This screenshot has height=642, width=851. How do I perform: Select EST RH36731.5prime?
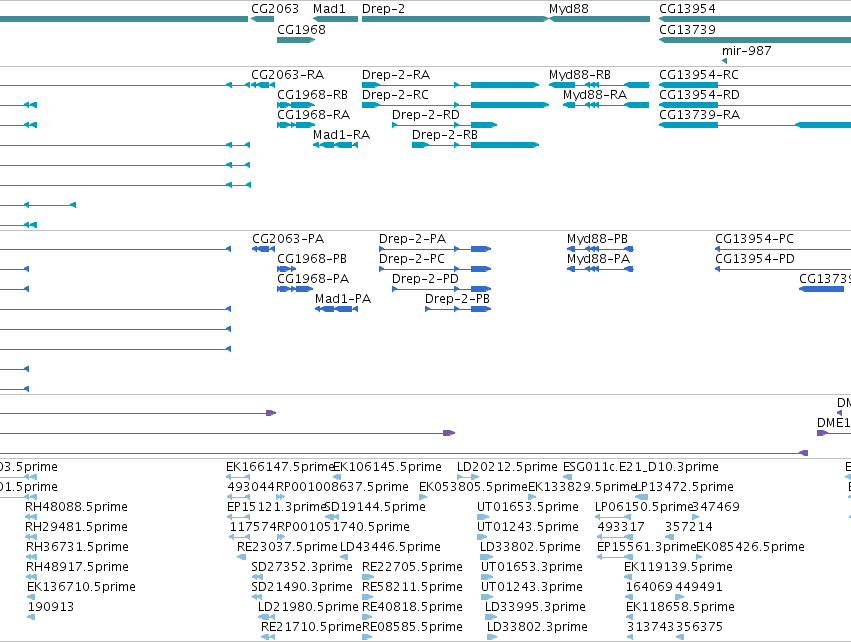click(77, 547)
